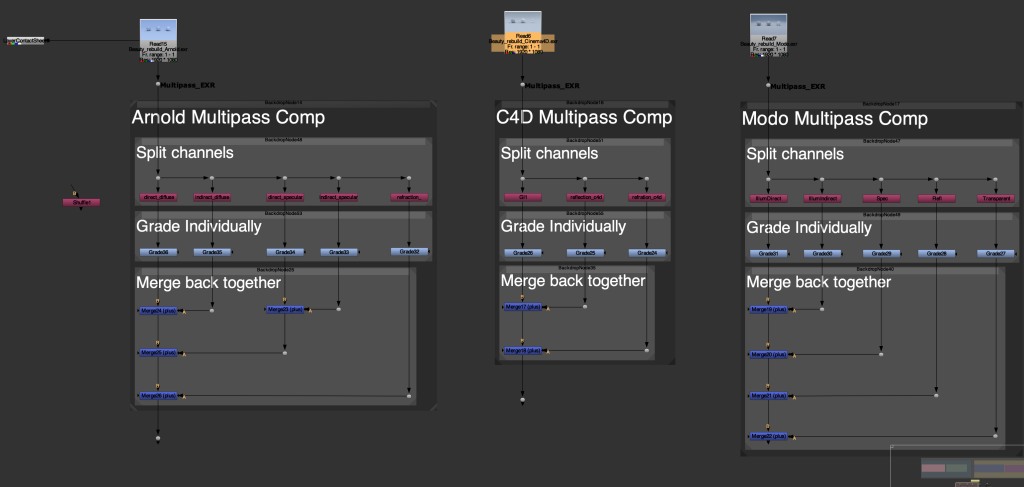Select the Merge18 (plus) node
Image resolution: width=1024 pixels, height=487 pixels.
click(522, 351)
